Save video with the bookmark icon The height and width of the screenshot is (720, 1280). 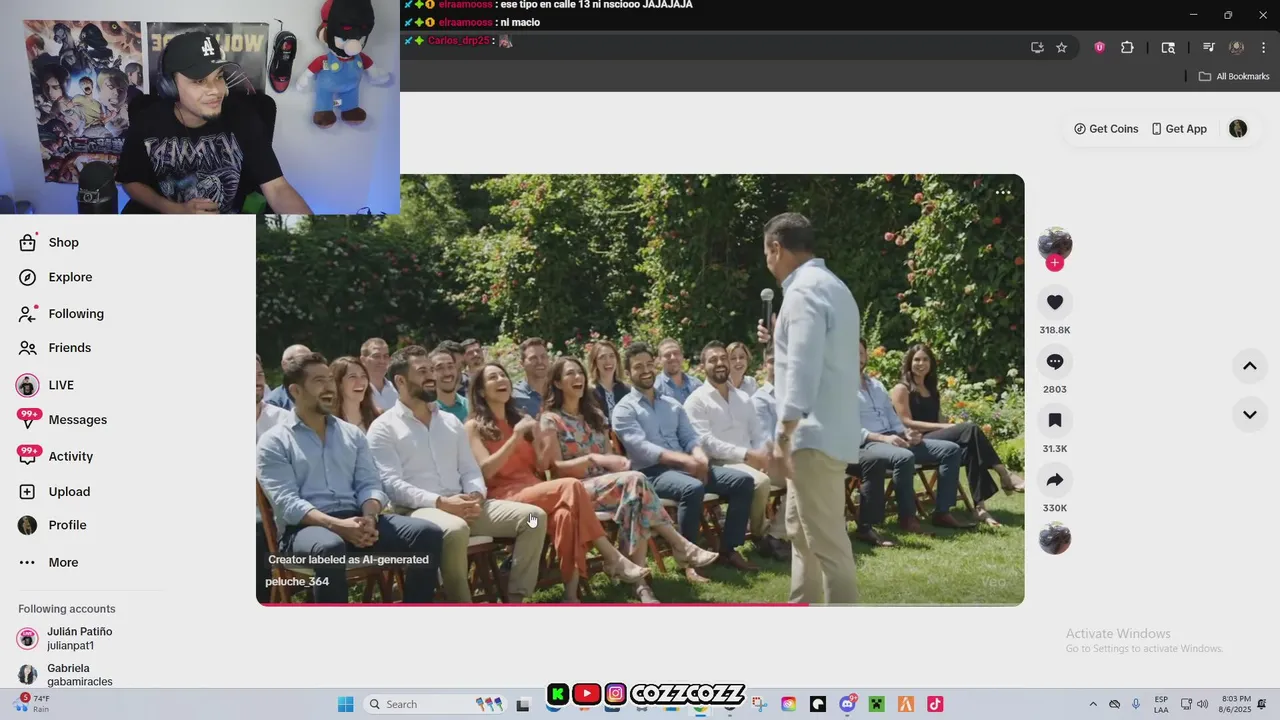click(1055, 420)
